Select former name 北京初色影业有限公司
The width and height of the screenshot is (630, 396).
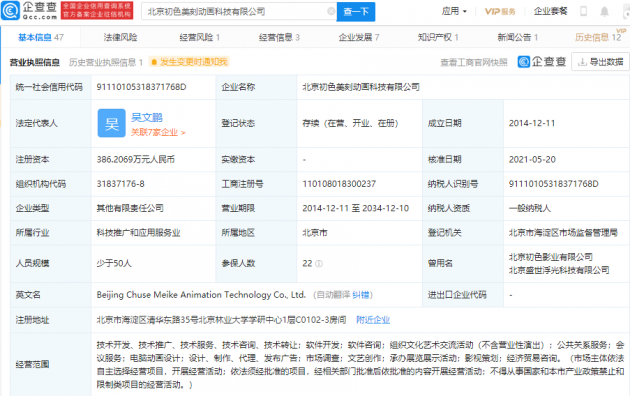[x=551, y=257]
